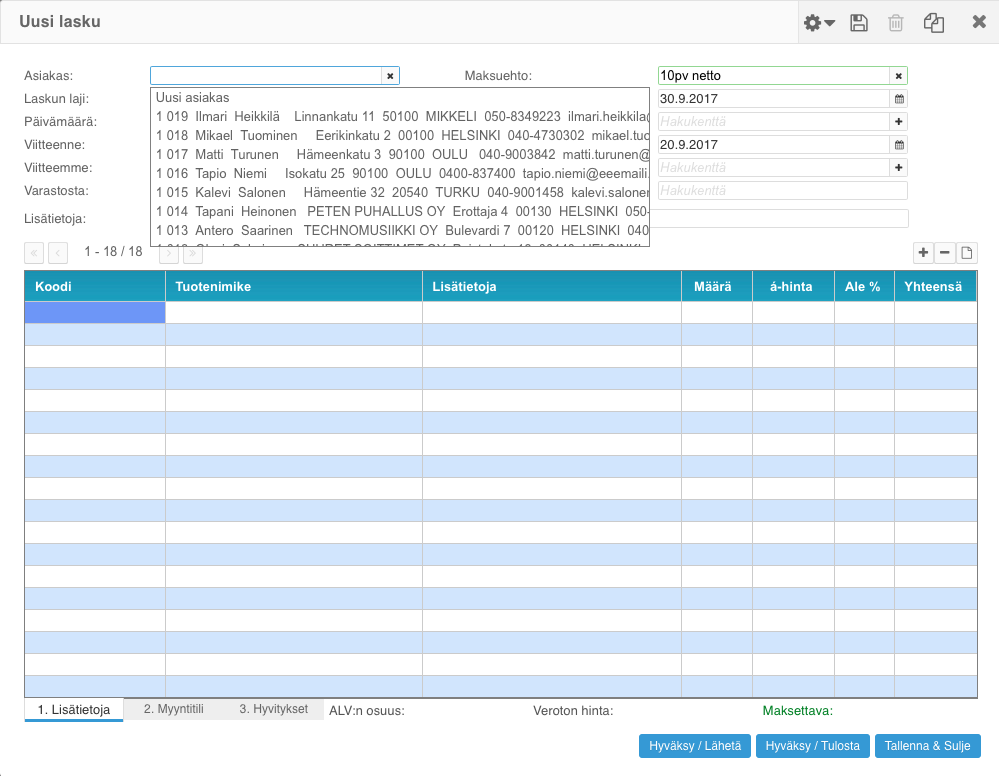Click the trash delete icon
The width and height of the screenshot is (999, 776).
(896, 23)
